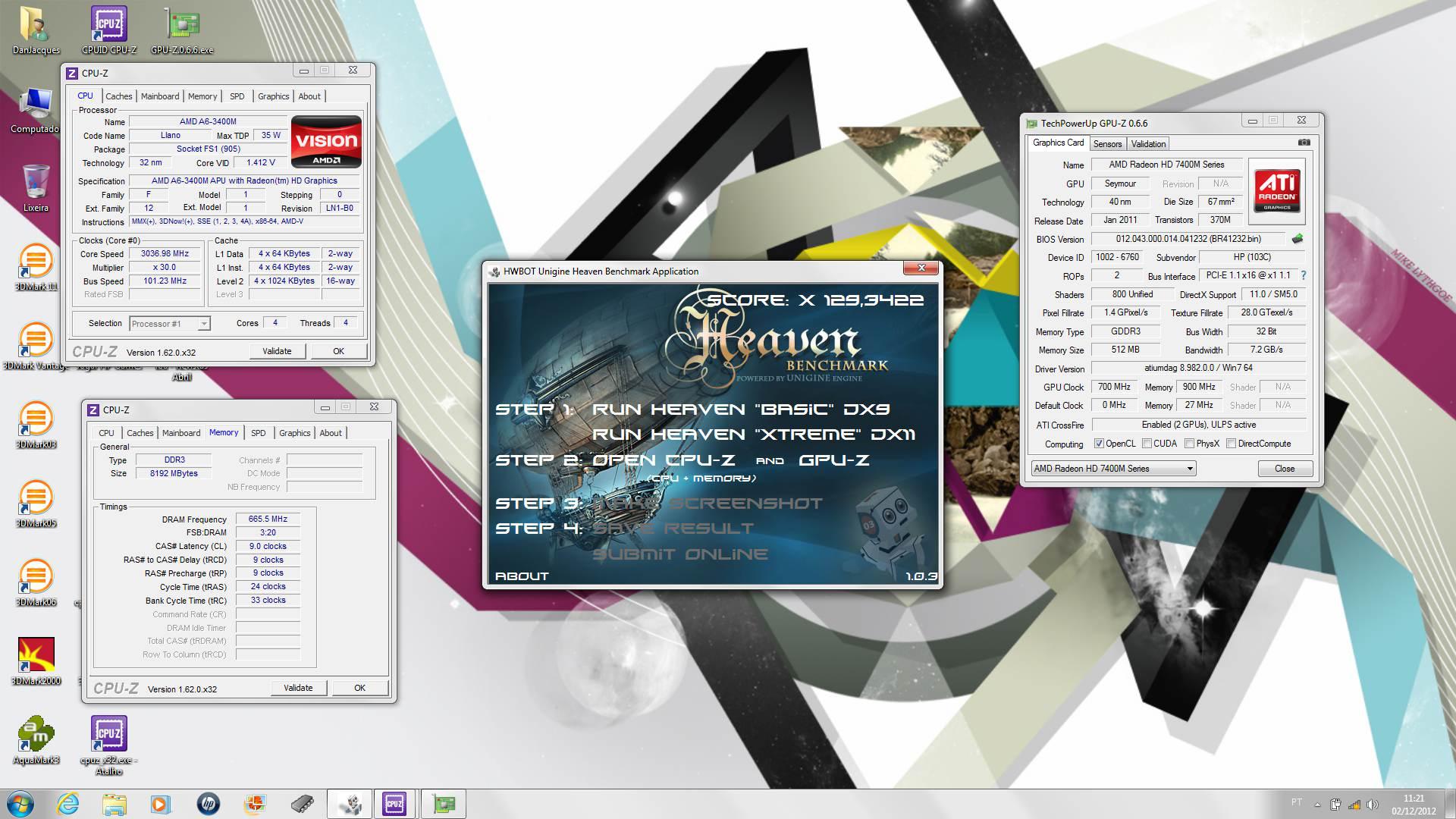
Task: Open the Graphics tab in top CPU-Z window
Action: coord(273,96)
